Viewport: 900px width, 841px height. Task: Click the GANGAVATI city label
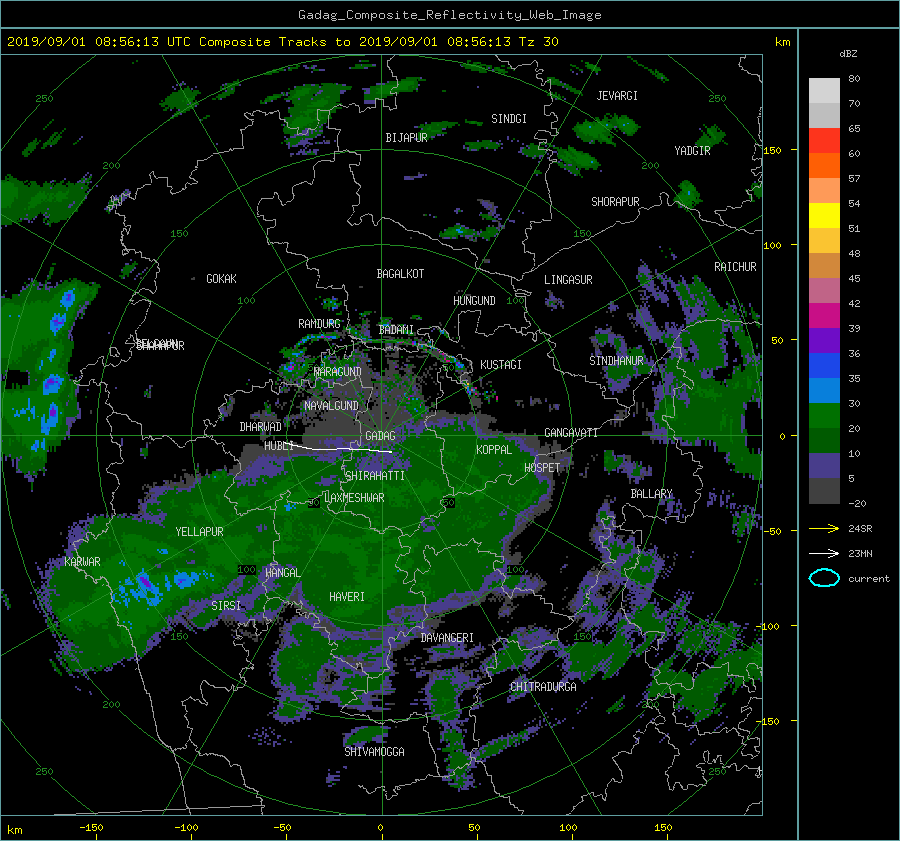[571, 433]
